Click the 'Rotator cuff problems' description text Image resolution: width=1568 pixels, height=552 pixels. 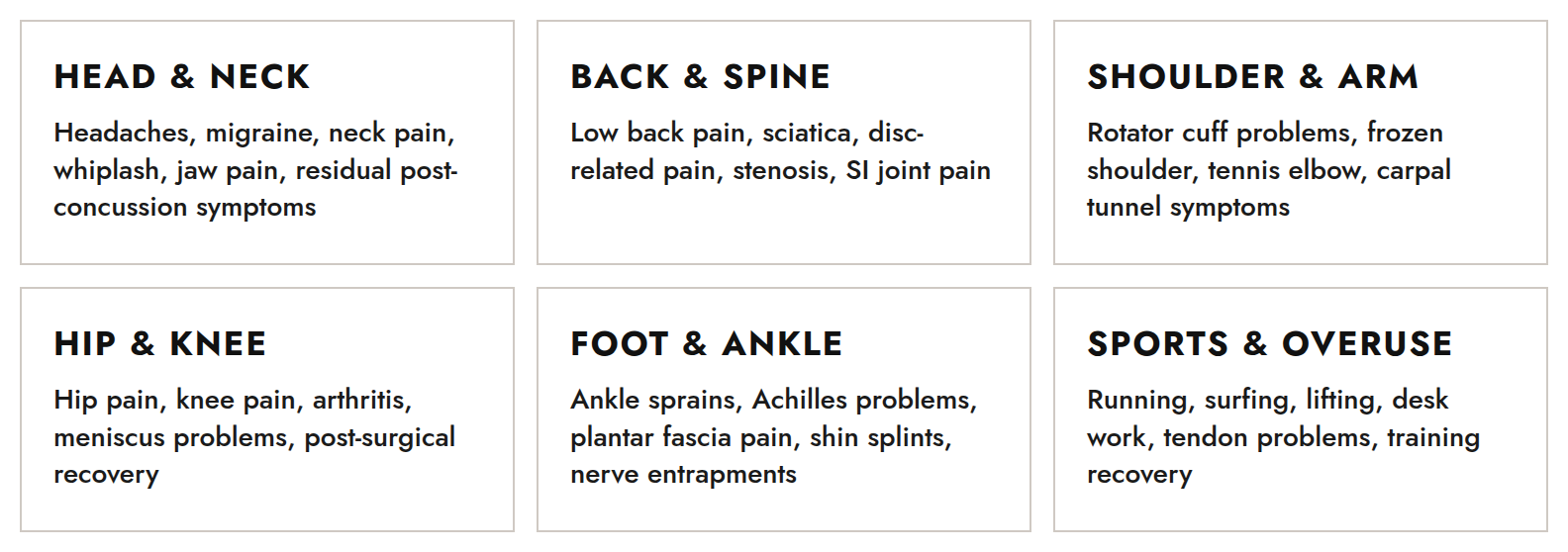[x=1269, y=169]
